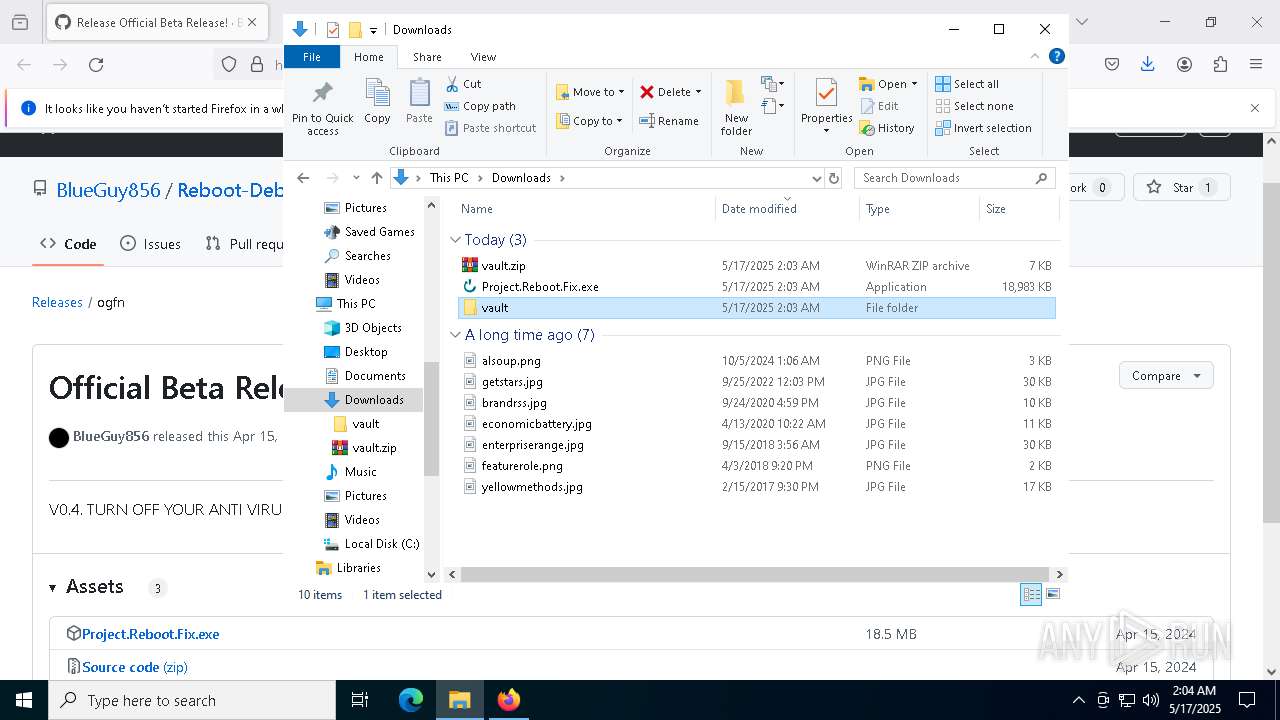The height and width of the screenshot is (720, 1280).
Task: Click the Rename command
Action: (669, 121)
